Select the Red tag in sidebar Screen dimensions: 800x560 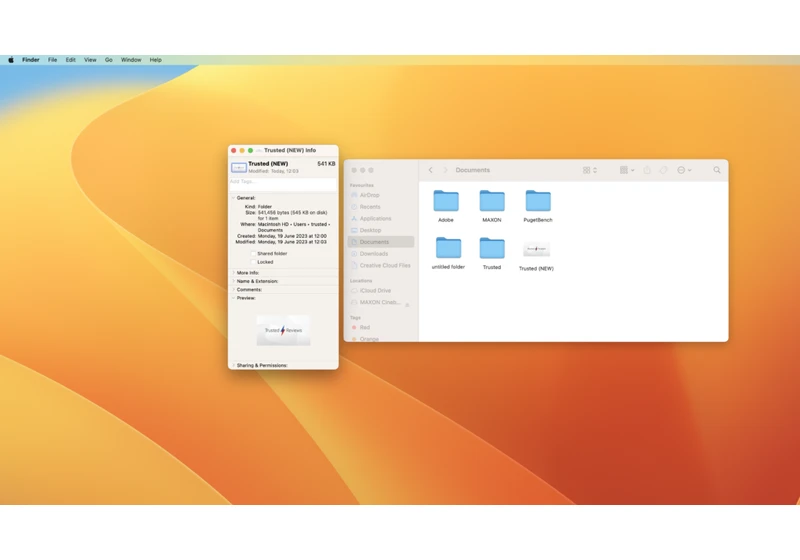pyautogui.click(x=364, y=327)
